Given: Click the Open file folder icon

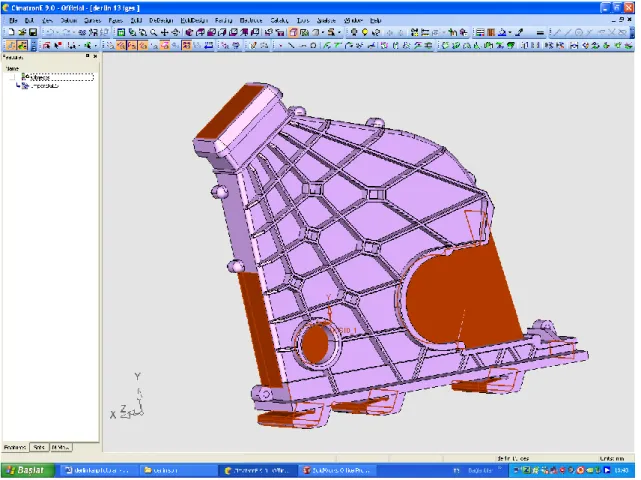Looking at the screenshot, I should [22, 32].
